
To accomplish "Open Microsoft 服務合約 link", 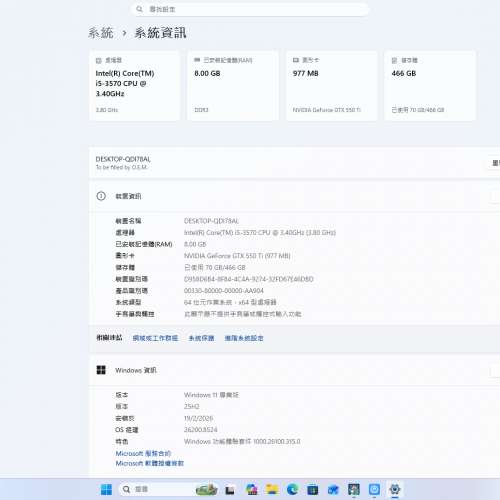I will [143, 453].
